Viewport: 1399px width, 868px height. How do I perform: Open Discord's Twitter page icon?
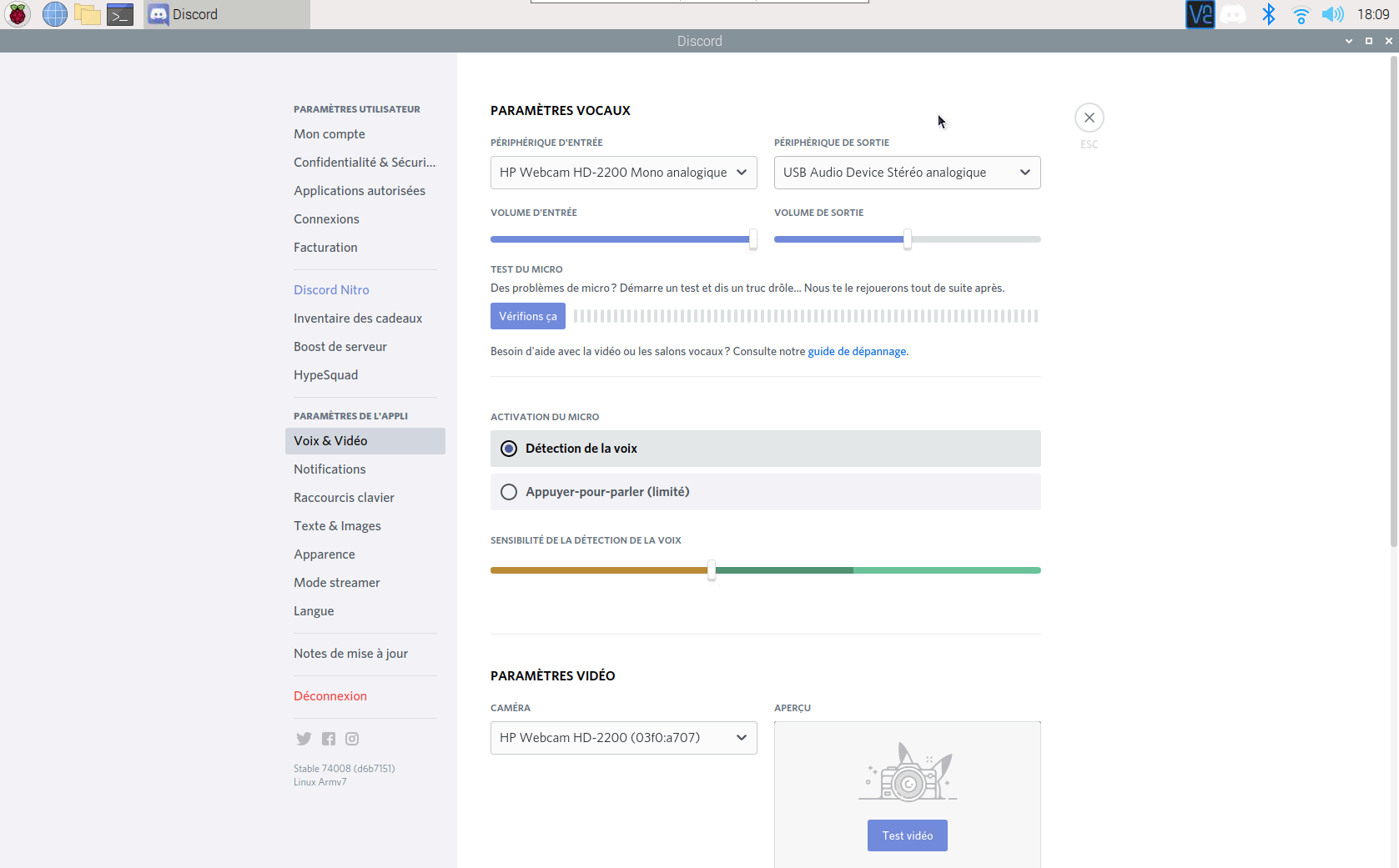click(x=304, y=739)
